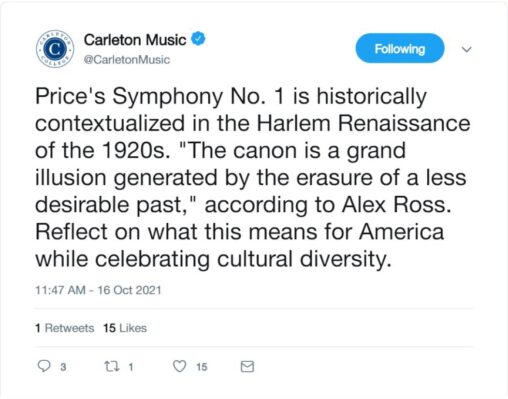
Task: Click the name Alex Ross in tweet
Action: [397, 204]
